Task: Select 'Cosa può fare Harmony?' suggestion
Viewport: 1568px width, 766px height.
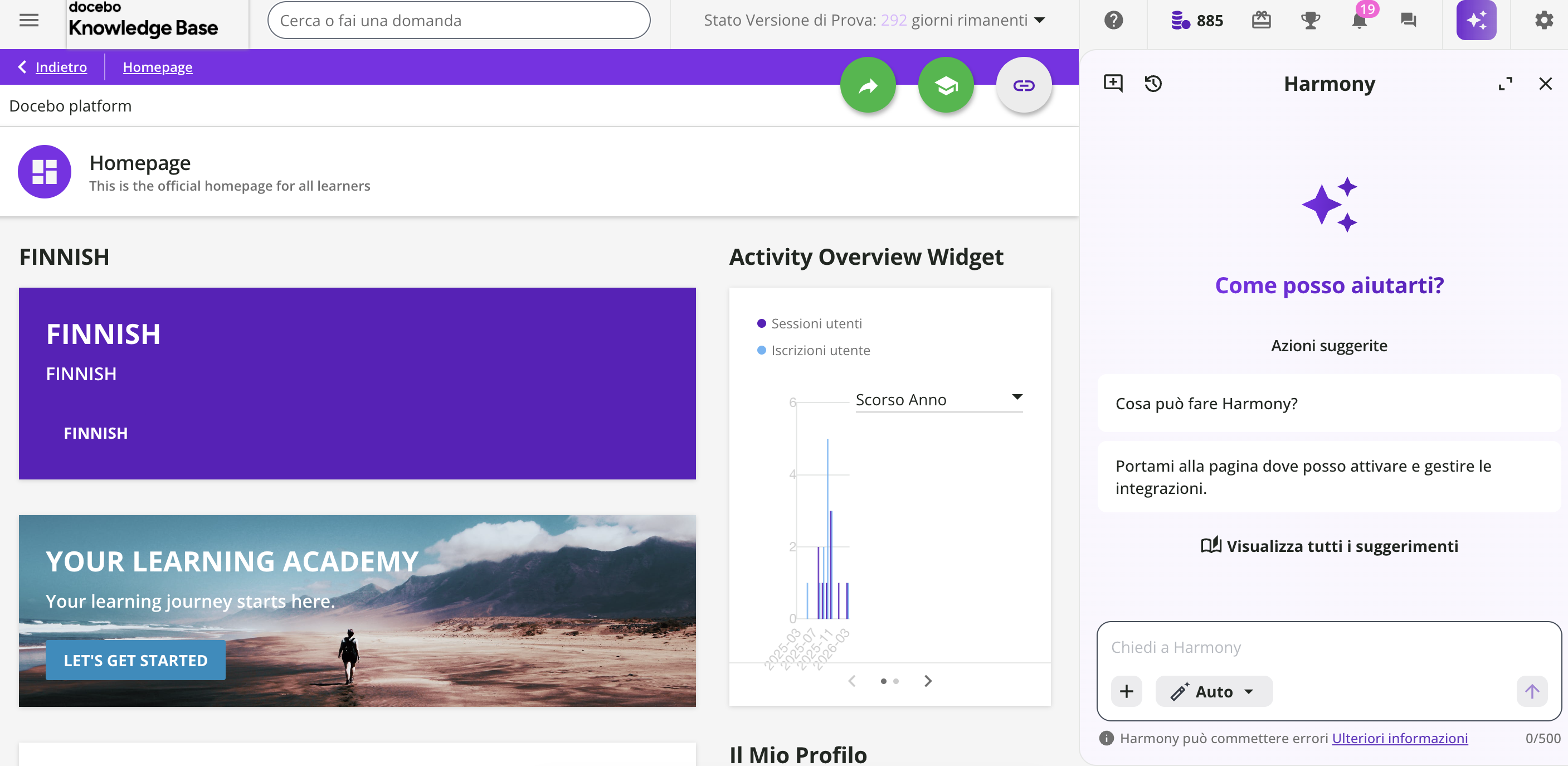Action: [1329, 403]
